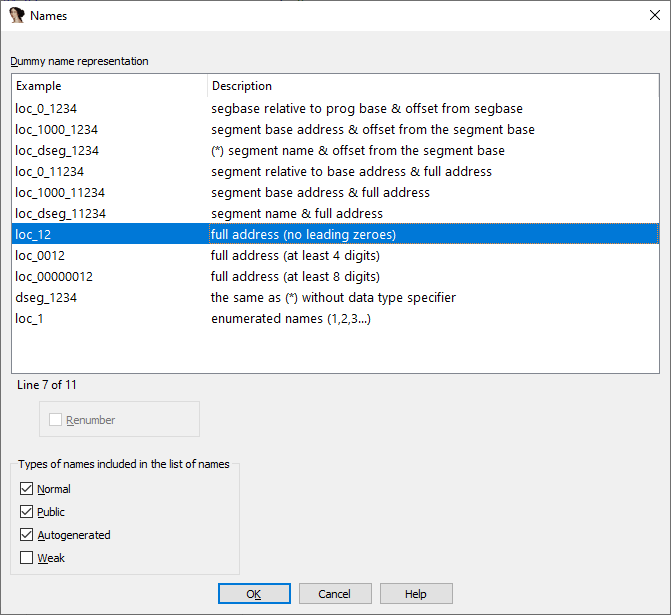
Task: Open Help for the Names dialog
Action: 416,594
